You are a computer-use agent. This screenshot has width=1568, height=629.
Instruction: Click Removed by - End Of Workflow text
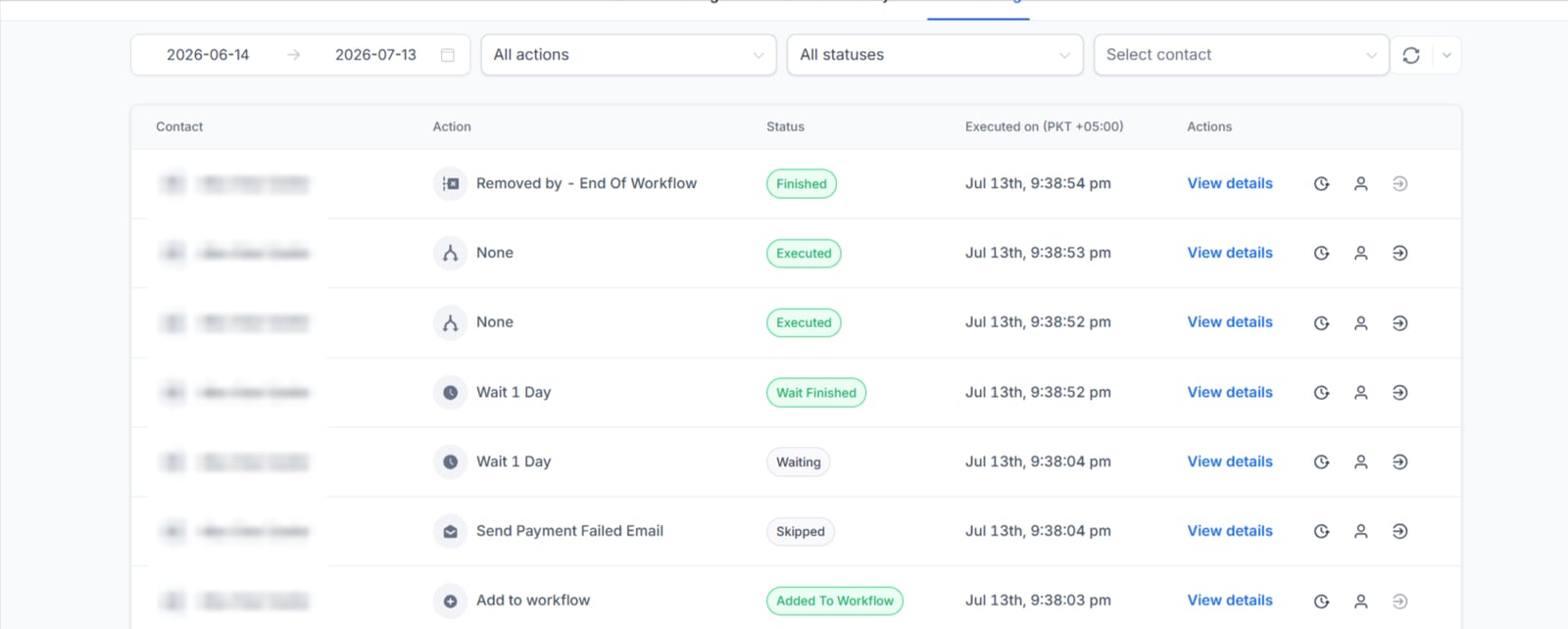586,183
